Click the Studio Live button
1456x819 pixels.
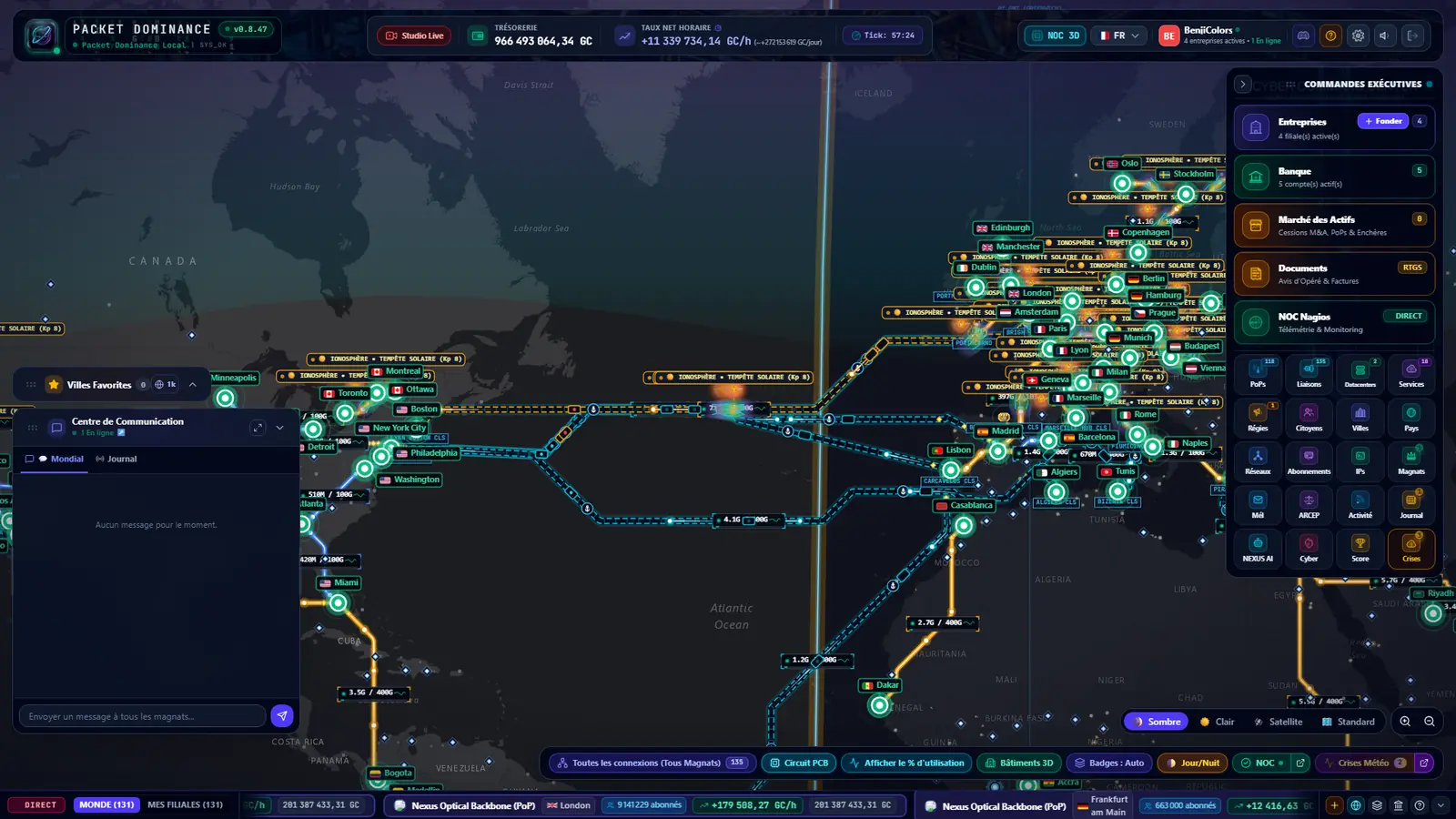pyautogui.click(x=415, y=35)
